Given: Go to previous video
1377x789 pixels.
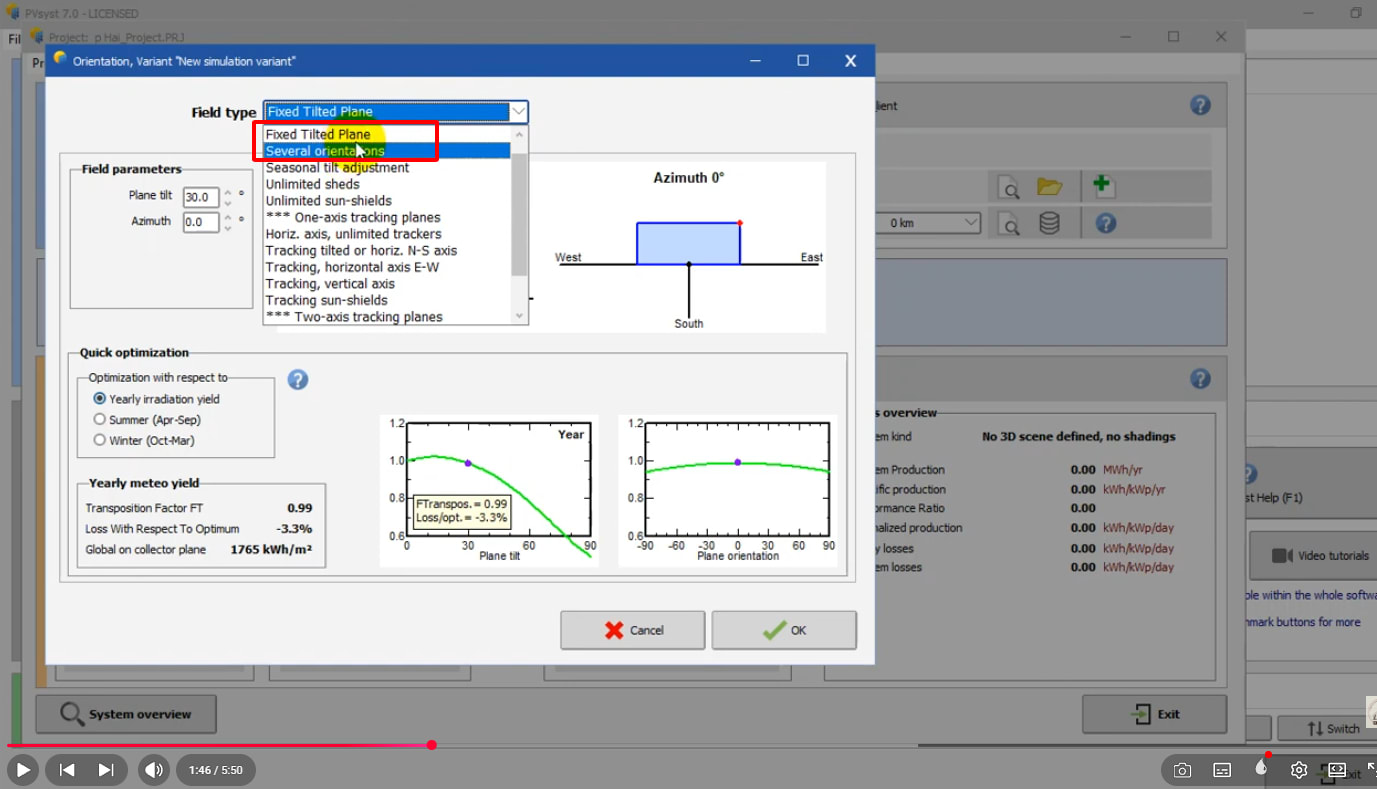Looking at the screenshot, I should [67, 770].
